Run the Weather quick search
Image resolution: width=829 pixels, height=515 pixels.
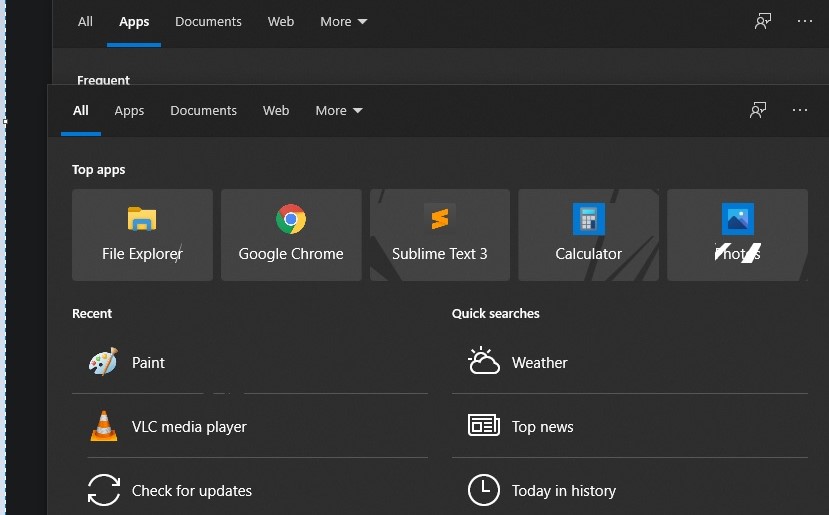[630, 363]
